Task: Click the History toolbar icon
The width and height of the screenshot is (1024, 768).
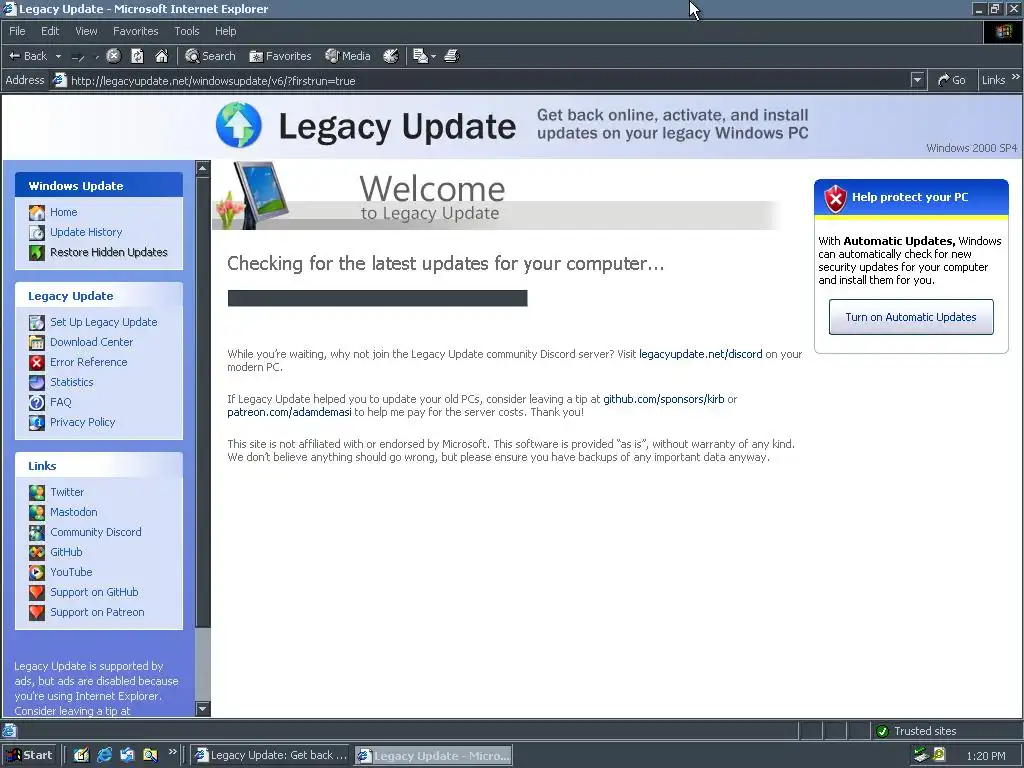Action: pos(391,56)
